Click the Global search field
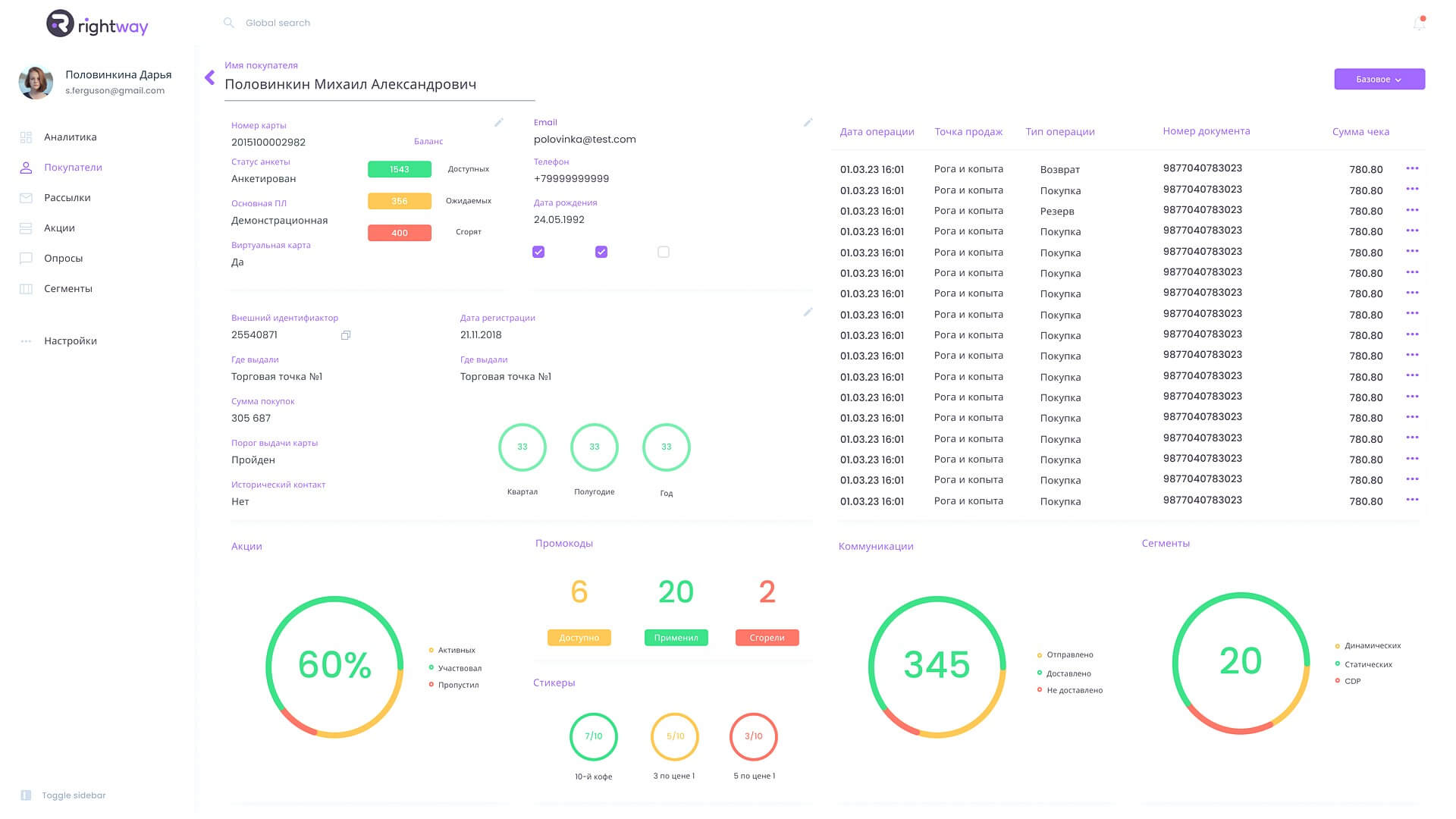The width and height of the screenshot is (1456, 819). pyautogui.click(x=278, y=23)
